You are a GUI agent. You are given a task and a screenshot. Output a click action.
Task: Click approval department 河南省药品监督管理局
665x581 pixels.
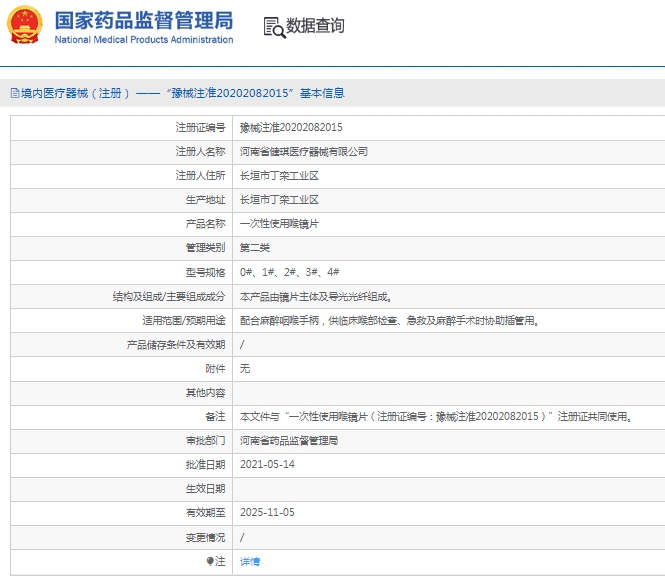point(289,441)
